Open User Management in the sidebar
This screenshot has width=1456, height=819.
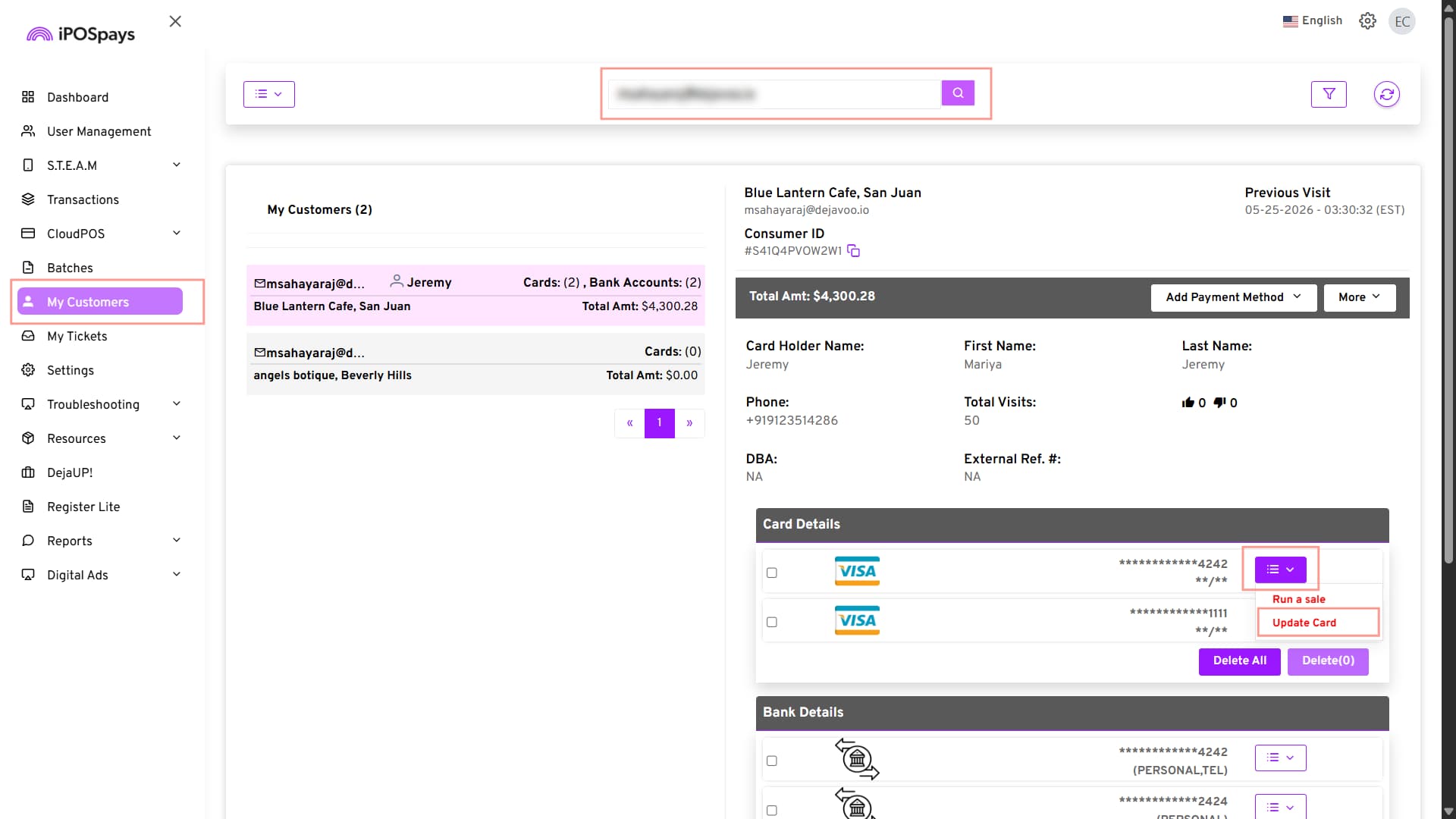tap(99, 131)
